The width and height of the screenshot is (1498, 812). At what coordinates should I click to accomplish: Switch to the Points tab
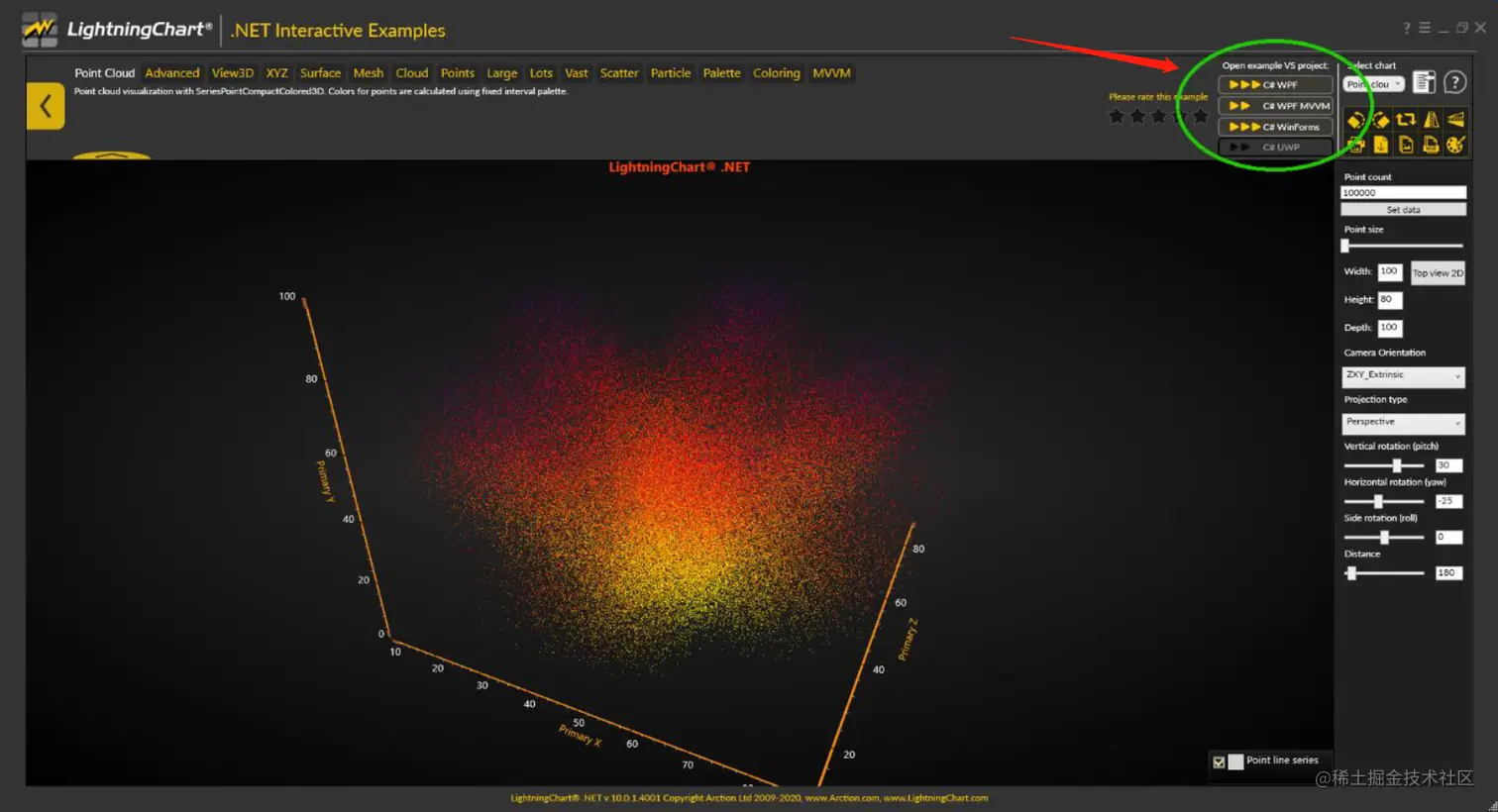click(458, 73)
